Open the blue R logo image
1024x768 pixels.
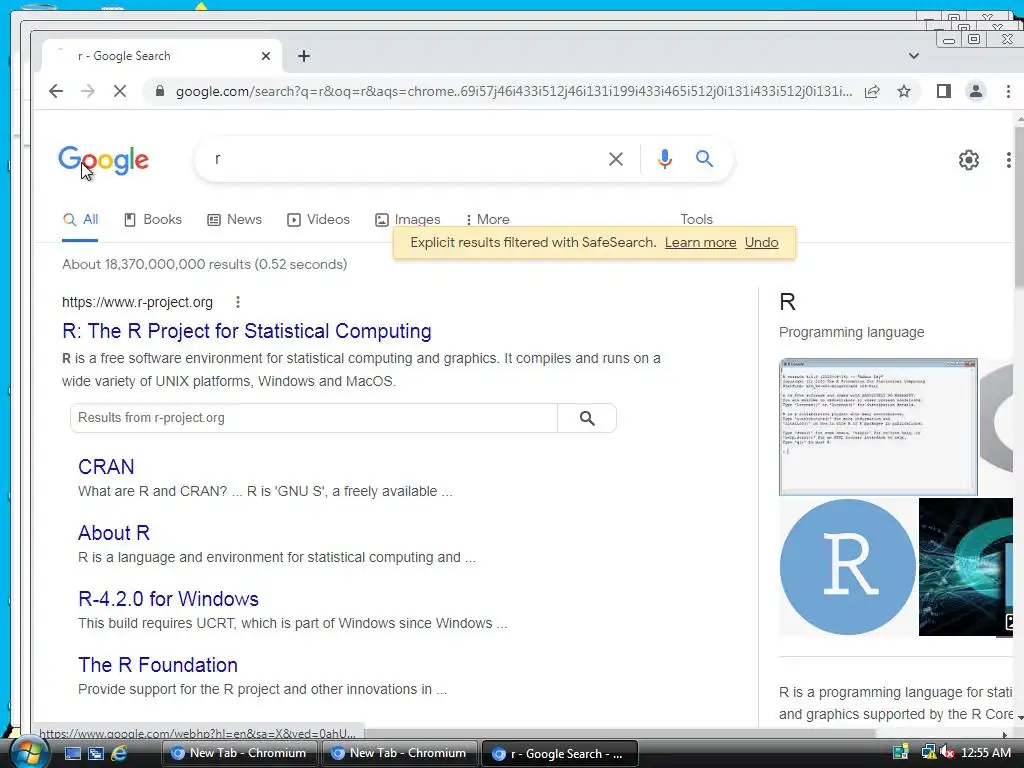pos(848,567)
